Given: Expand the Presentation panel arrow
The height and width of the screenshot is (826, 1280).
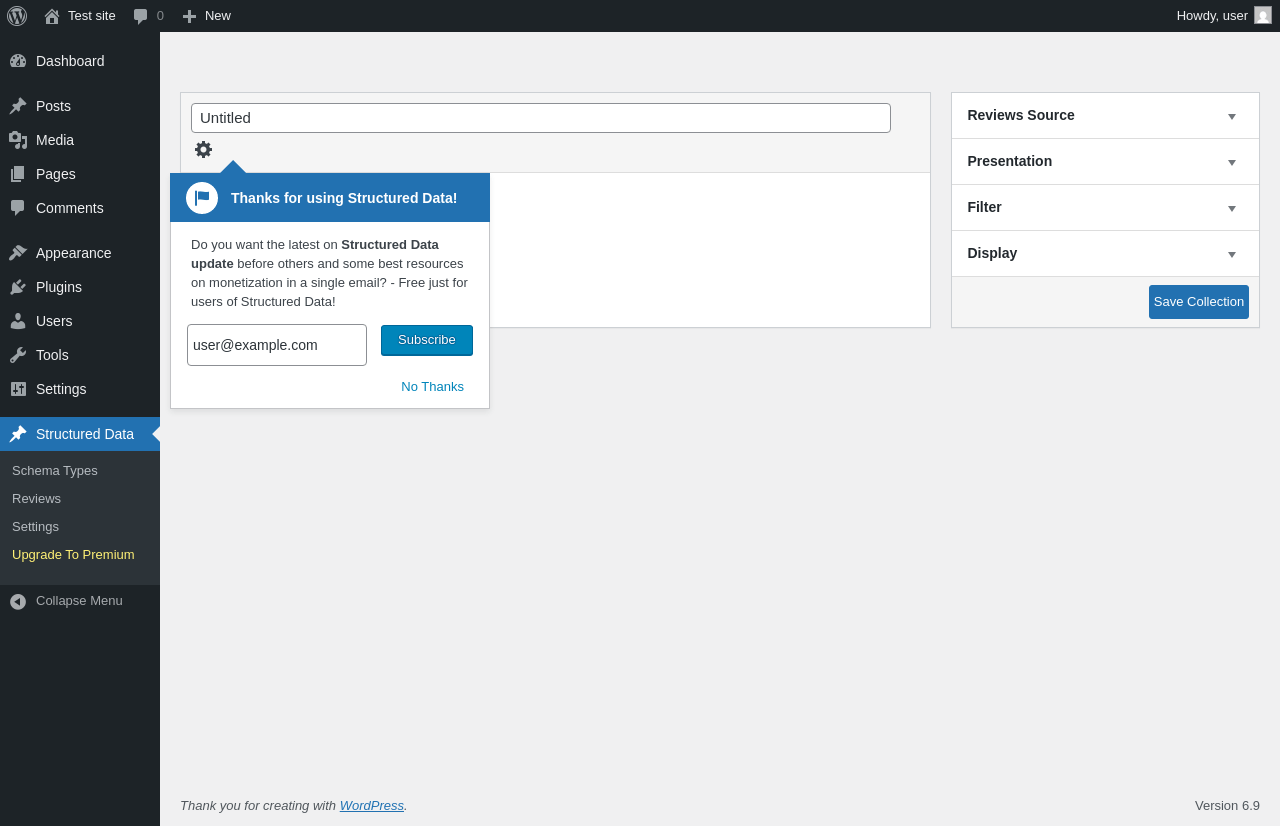Looking at the screenshot, I should point(1231,162).
